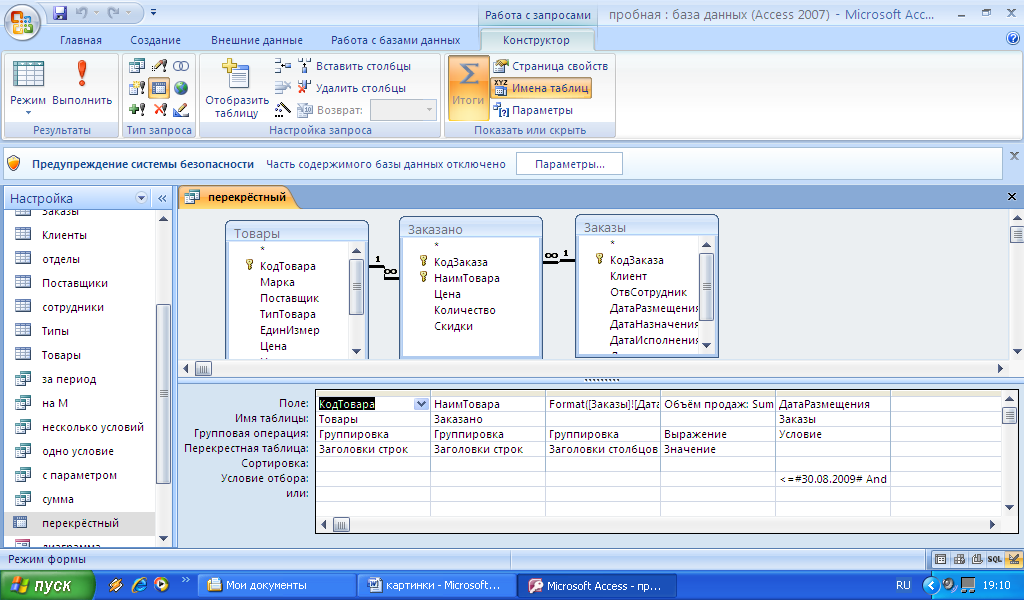Image resolution: width=1024 pixels, height=600 pixels.
Task: Open the disabled Возврат combo box
Action: (x=402, y=110)
